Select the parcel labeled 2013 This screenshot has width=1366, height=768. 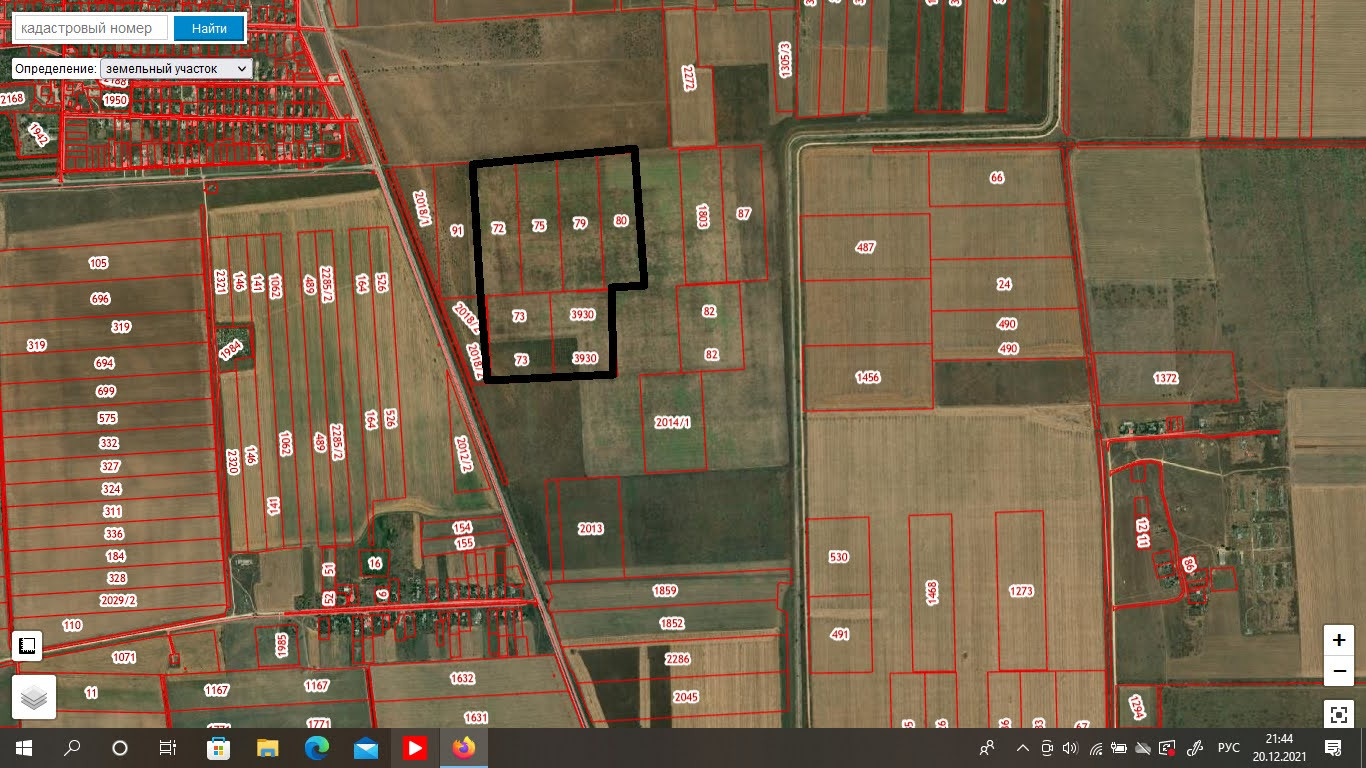click(591, 528)
